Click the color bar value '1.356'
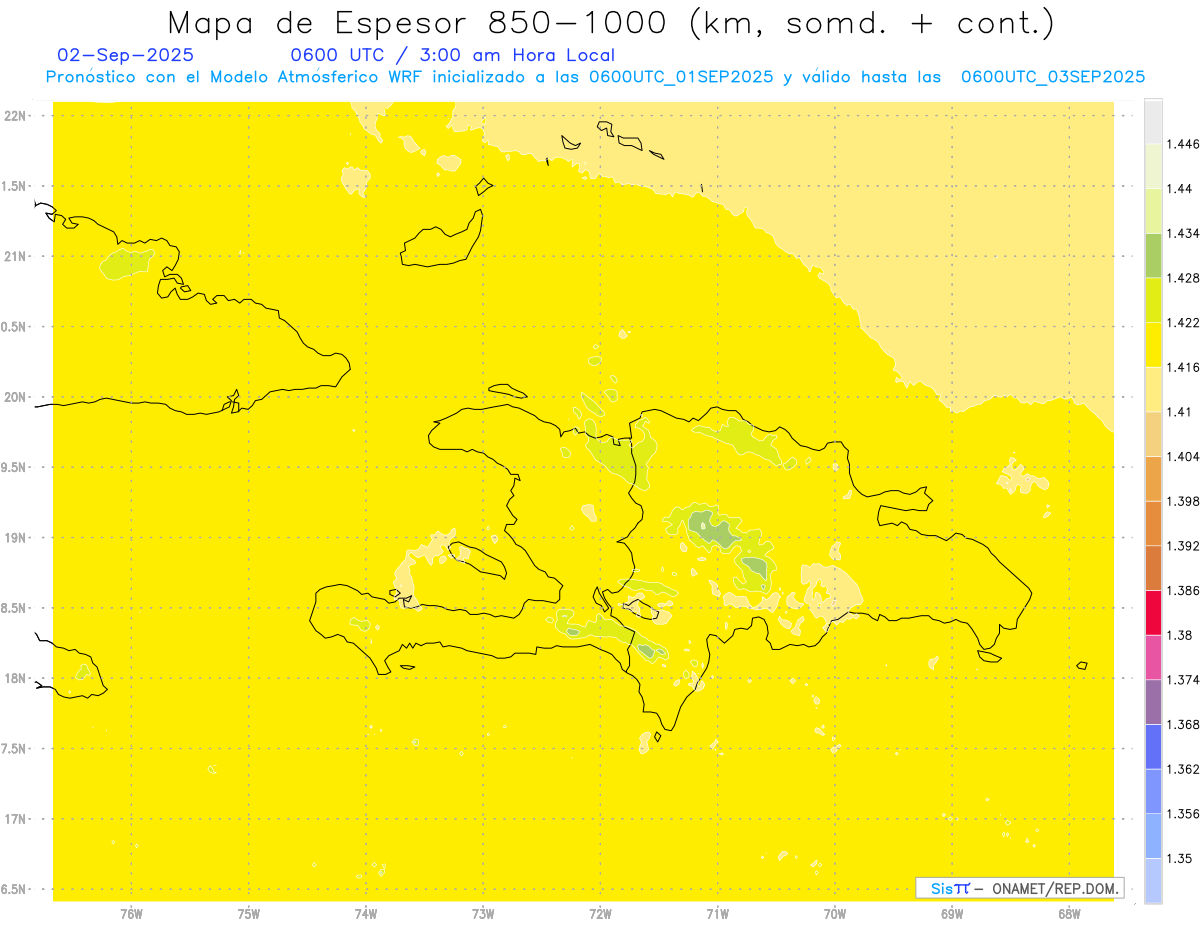This screenshot has width=1200, height=927. coord(1184,813)
